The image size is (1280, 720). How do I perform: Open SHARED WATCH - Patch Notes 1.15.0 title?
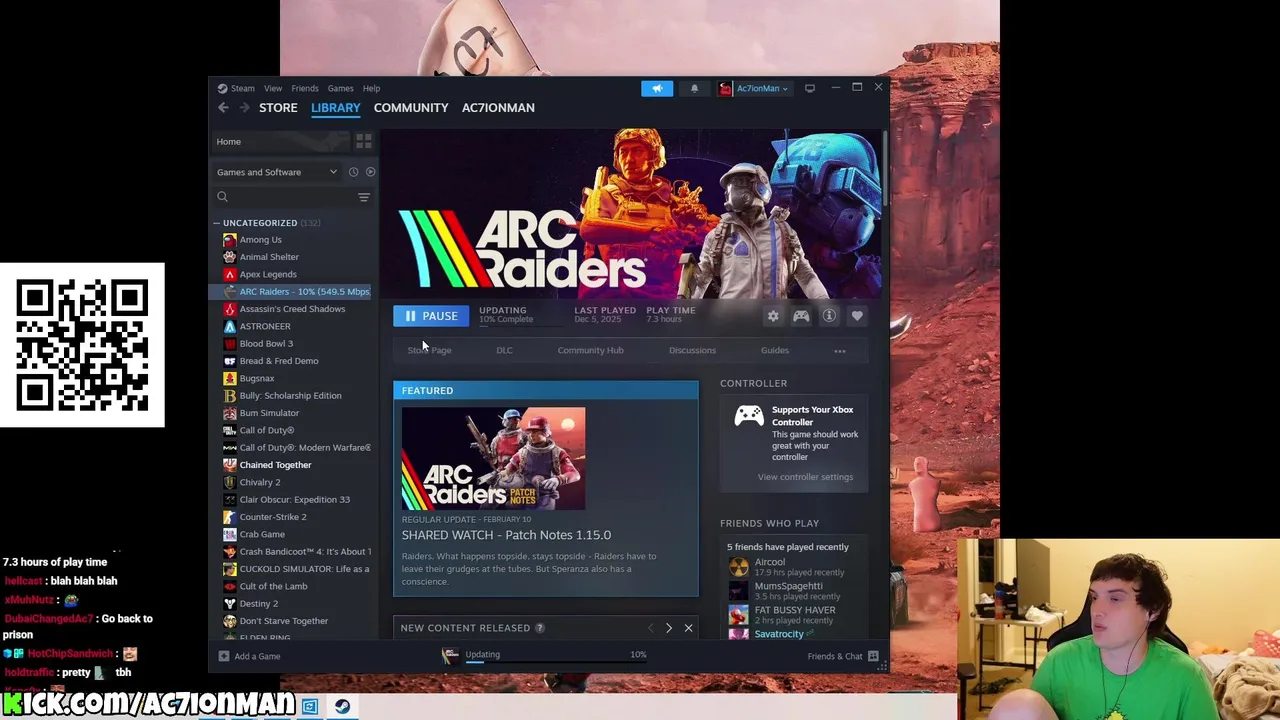(x=506, y=535)
